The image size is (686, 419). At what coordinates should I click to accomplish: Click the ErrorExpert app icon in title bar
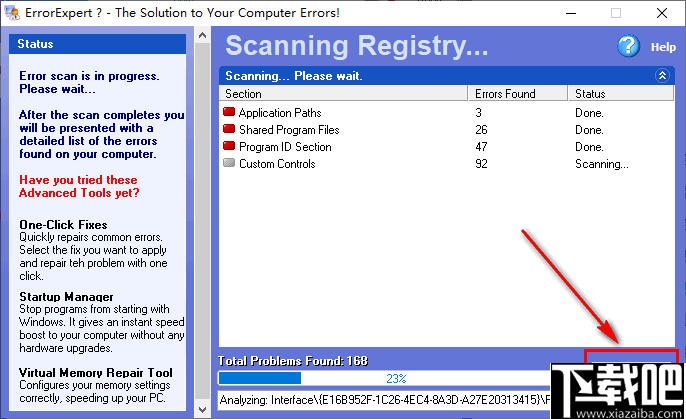point(12,13)
